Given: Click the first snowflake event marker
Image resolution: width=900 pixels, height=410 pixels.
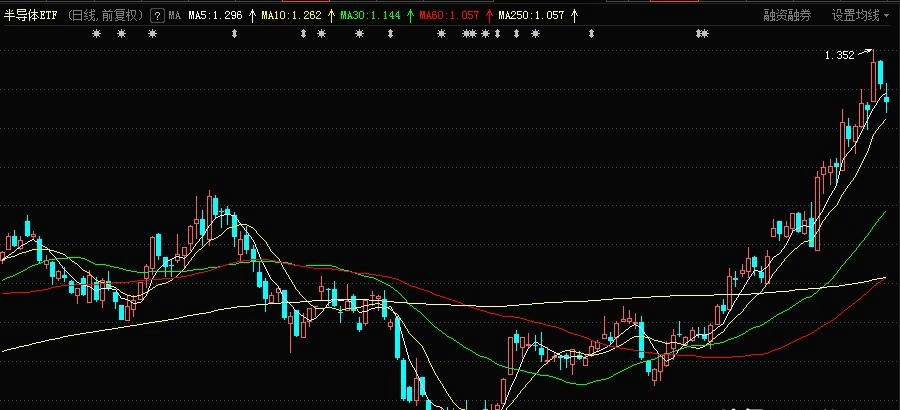Looking at the screenshot, I should pyautogui.click(x=96, y=34).
